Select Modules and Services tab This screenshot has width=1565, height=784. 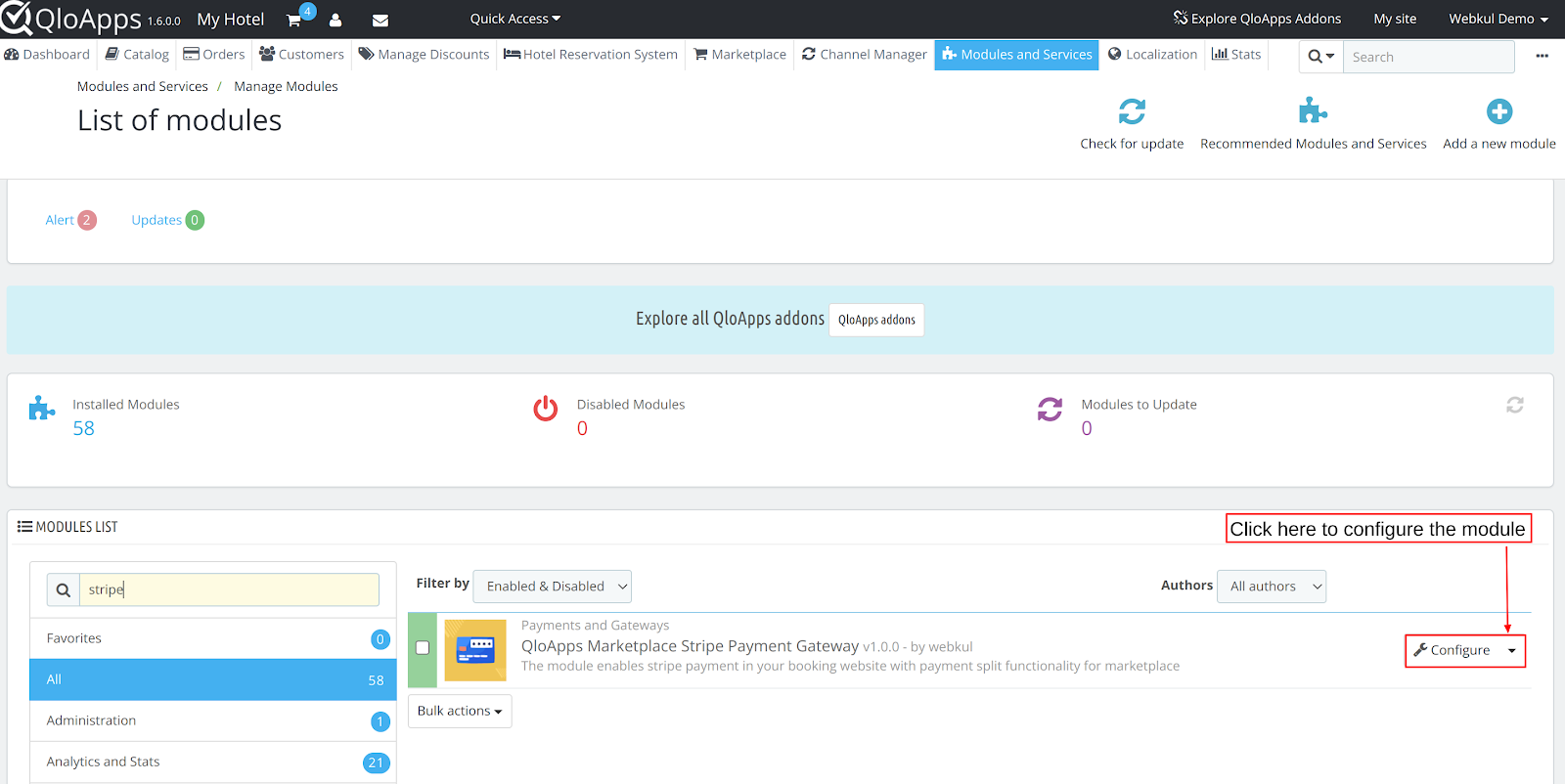coord(1016,55)
